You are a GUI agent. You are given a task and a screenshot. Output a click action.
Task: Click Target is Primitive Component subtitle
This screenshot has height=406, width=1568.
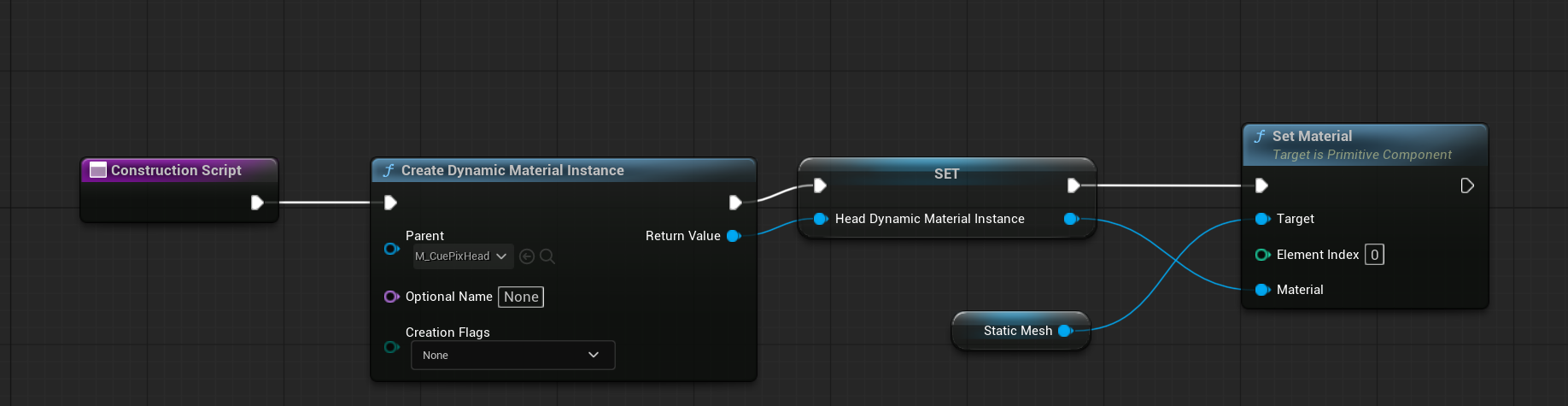coord(1361,155)
